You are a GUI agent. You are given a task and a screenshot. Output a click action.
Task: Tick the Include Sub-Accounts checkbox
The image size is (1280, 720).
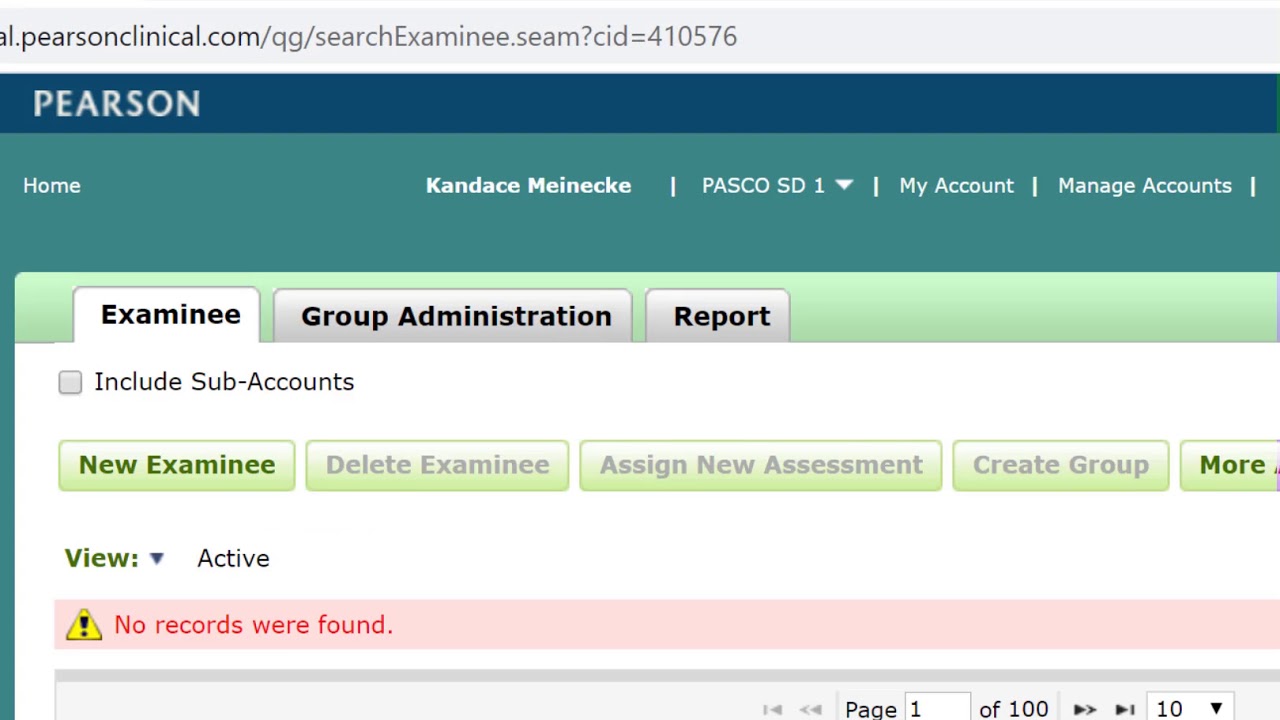[x=70, y=382]
